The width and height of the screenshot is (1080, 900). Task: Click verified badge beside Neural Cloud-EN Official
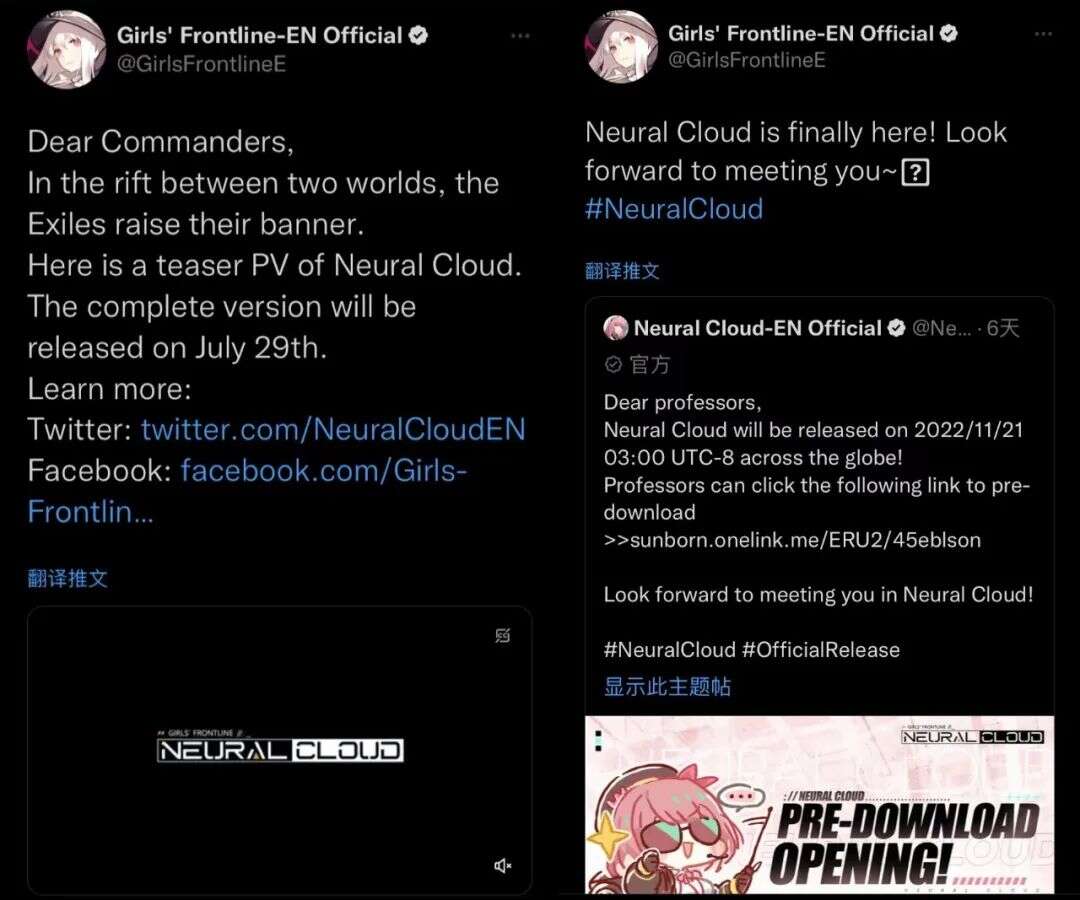[x=895, y=328]
